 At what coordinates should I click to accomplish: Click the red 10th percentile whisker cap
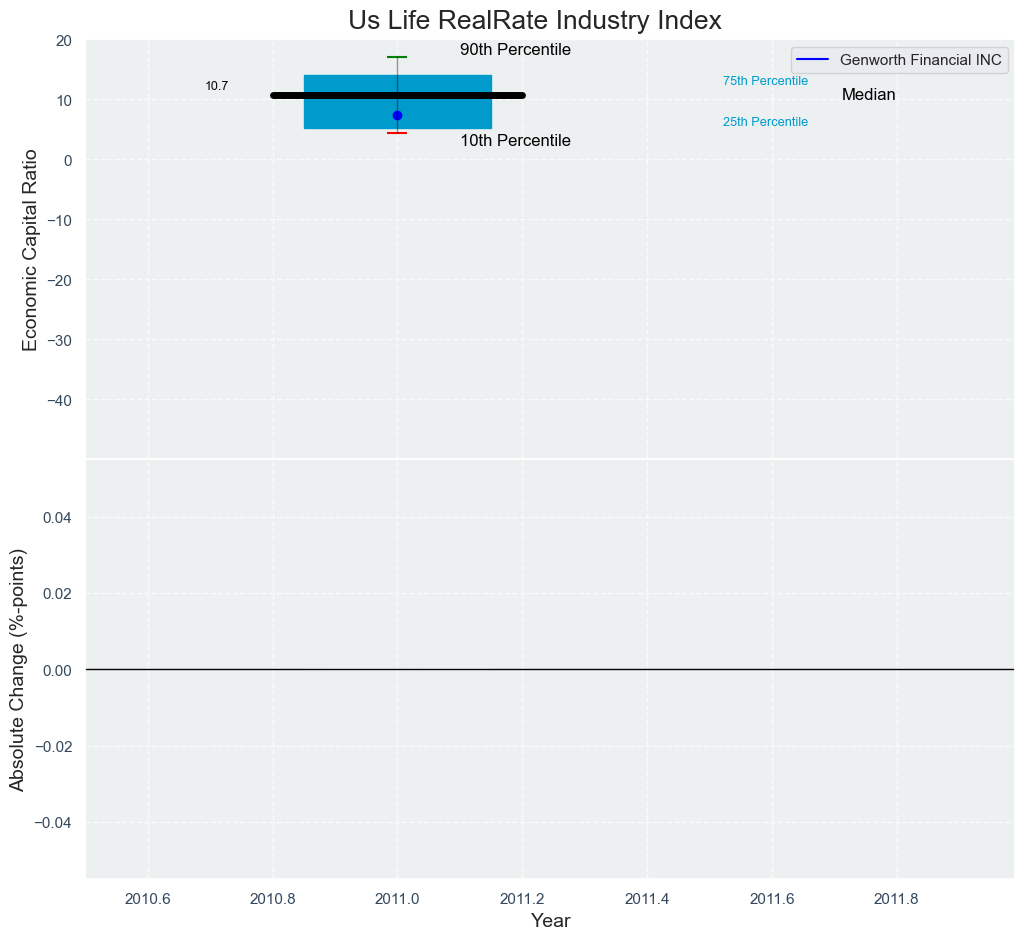[x=397, y=133]
